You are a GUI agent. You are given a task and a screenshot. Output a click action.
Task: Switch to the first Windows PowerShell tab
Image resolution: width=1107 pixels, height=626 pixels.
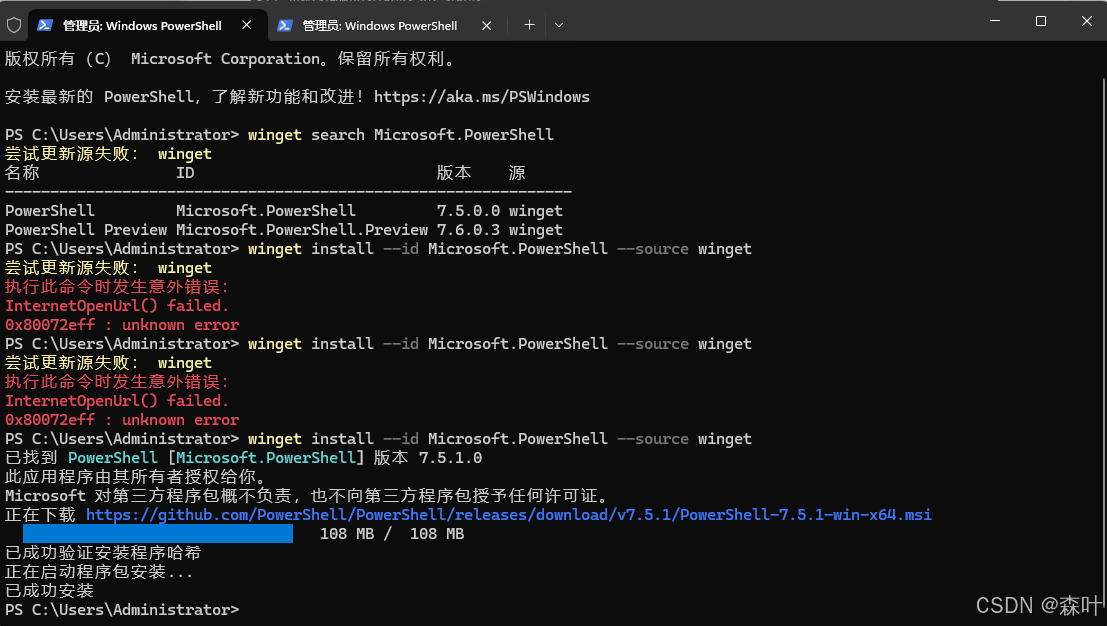(148, 25)
